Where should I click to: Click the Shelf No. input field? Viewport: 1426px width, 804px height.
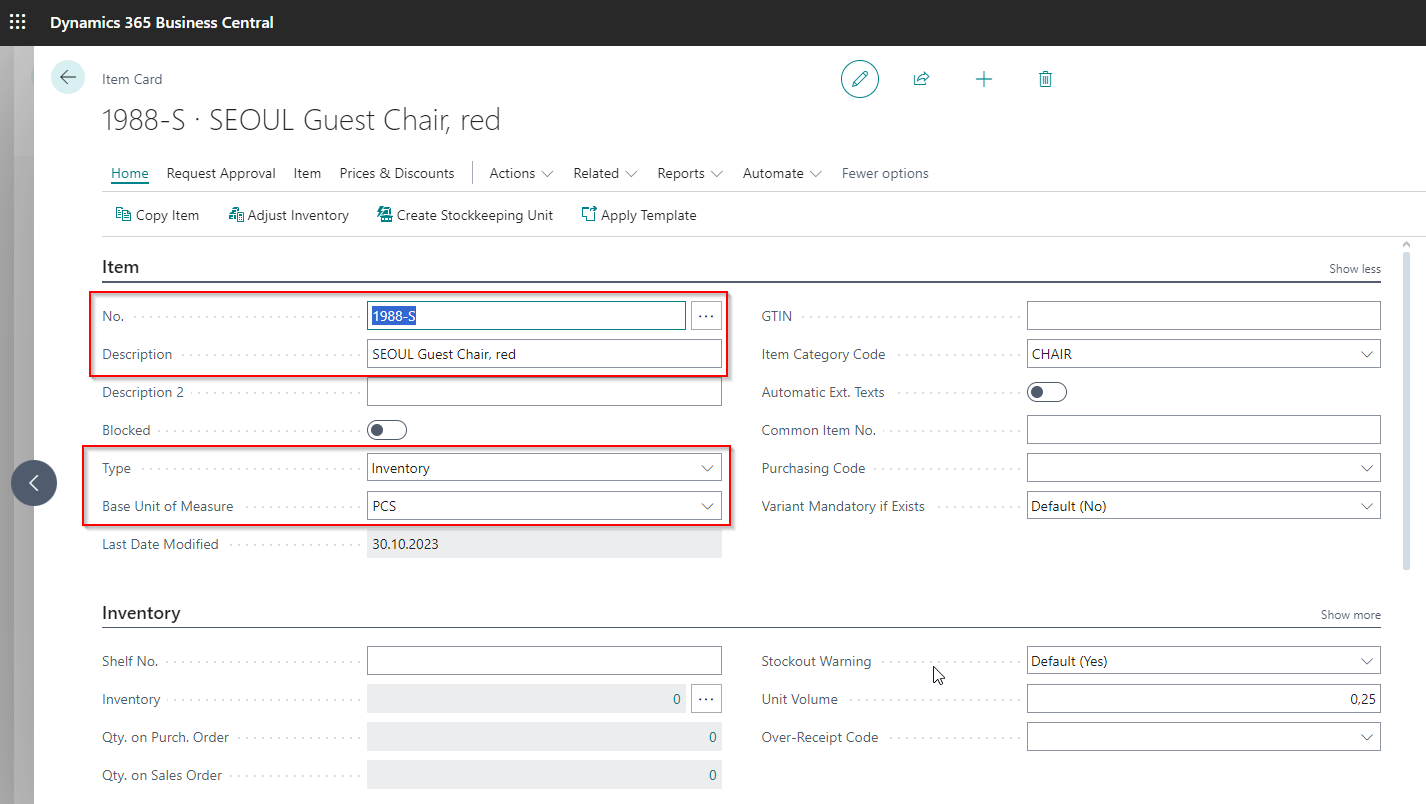point(544,661)
